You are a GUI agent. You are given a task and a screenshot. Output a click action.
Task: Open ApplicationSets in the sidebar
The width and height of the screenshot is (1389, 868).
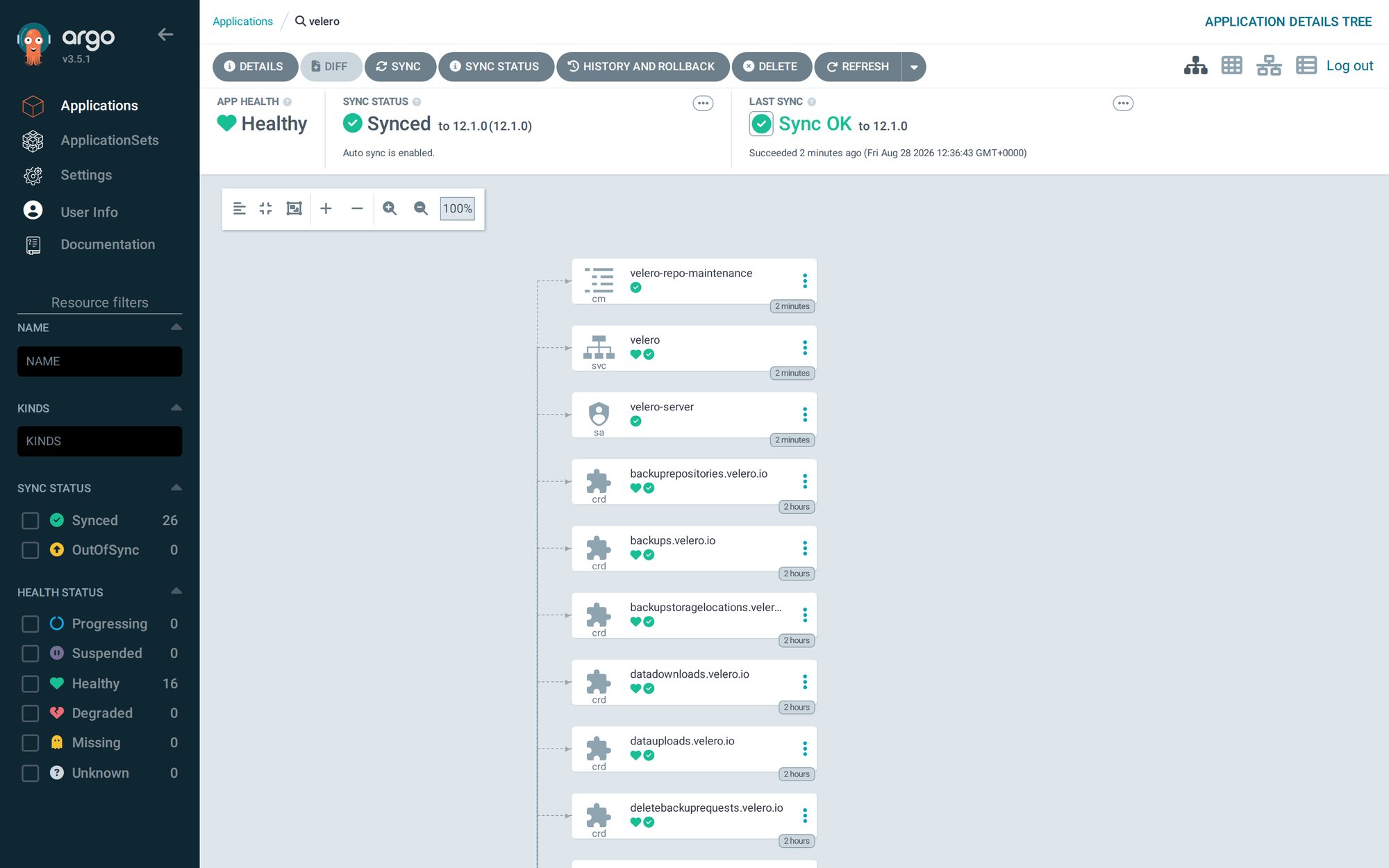pos(110,140)
